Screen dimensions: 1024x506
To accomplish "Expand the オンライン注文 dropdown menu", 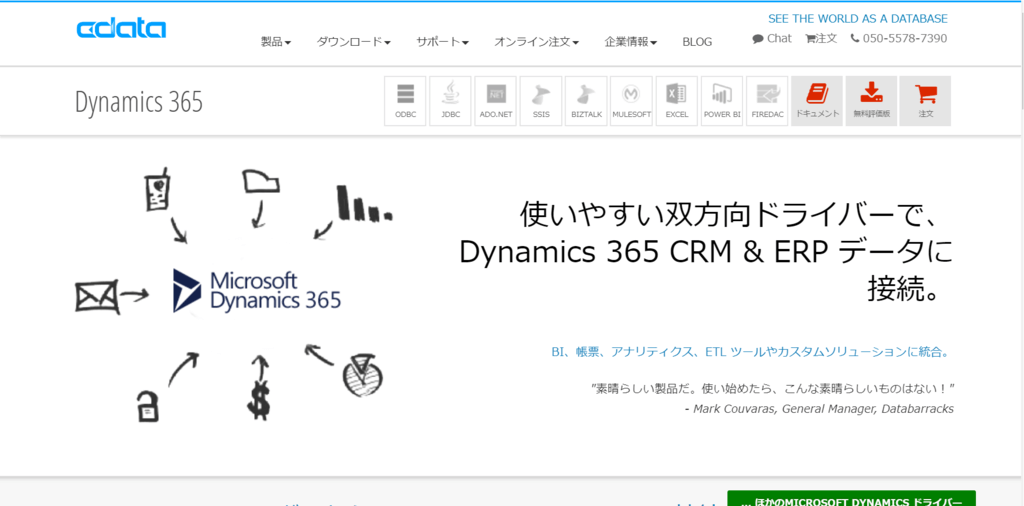I will point(537,42).
